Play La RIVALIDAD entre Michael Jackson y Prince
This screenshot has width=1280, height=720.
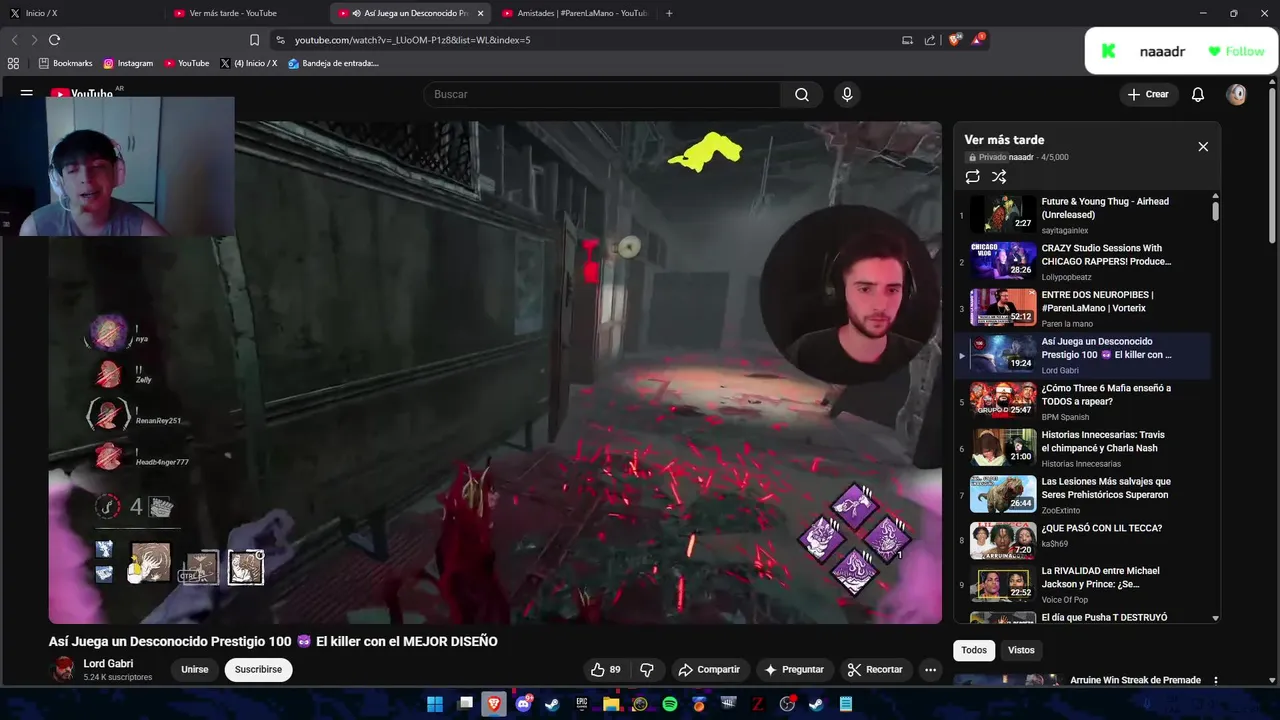1085,584
